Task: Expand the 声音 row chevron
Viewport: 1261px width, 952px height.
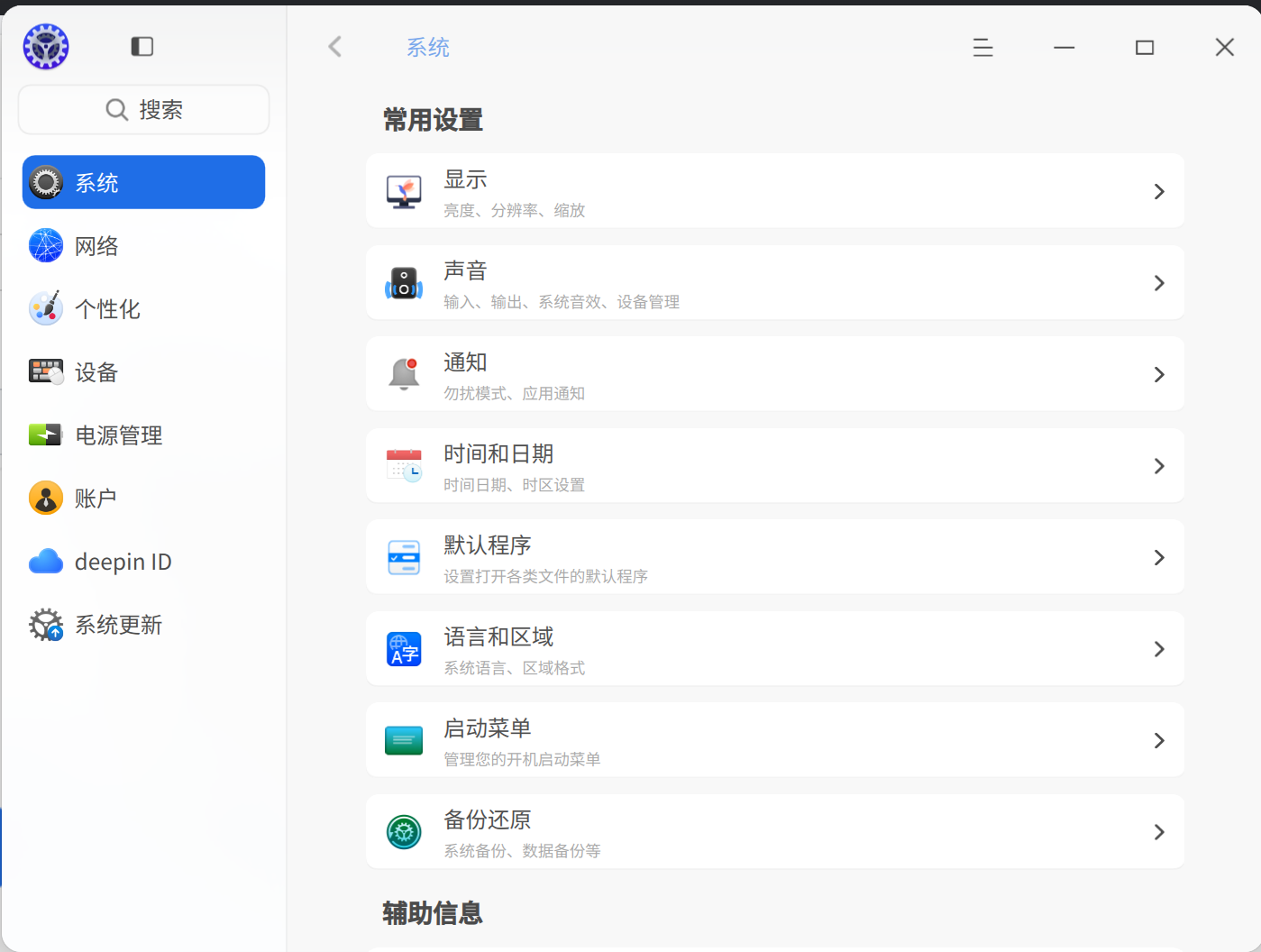Action: tap(1159, 283)
